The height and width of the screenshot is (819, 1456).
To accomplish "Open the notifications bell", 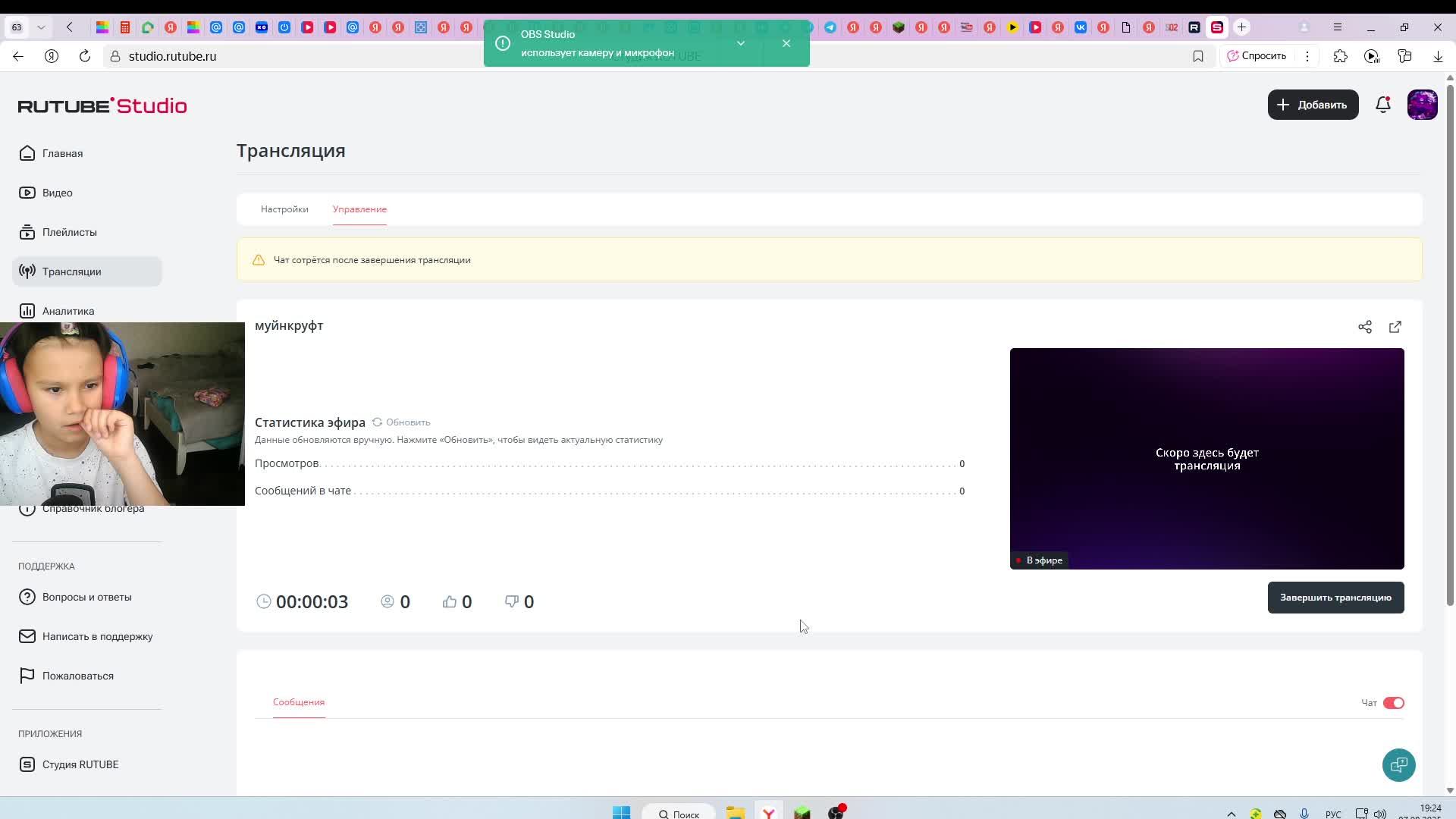I will (x=1383, y=105).
